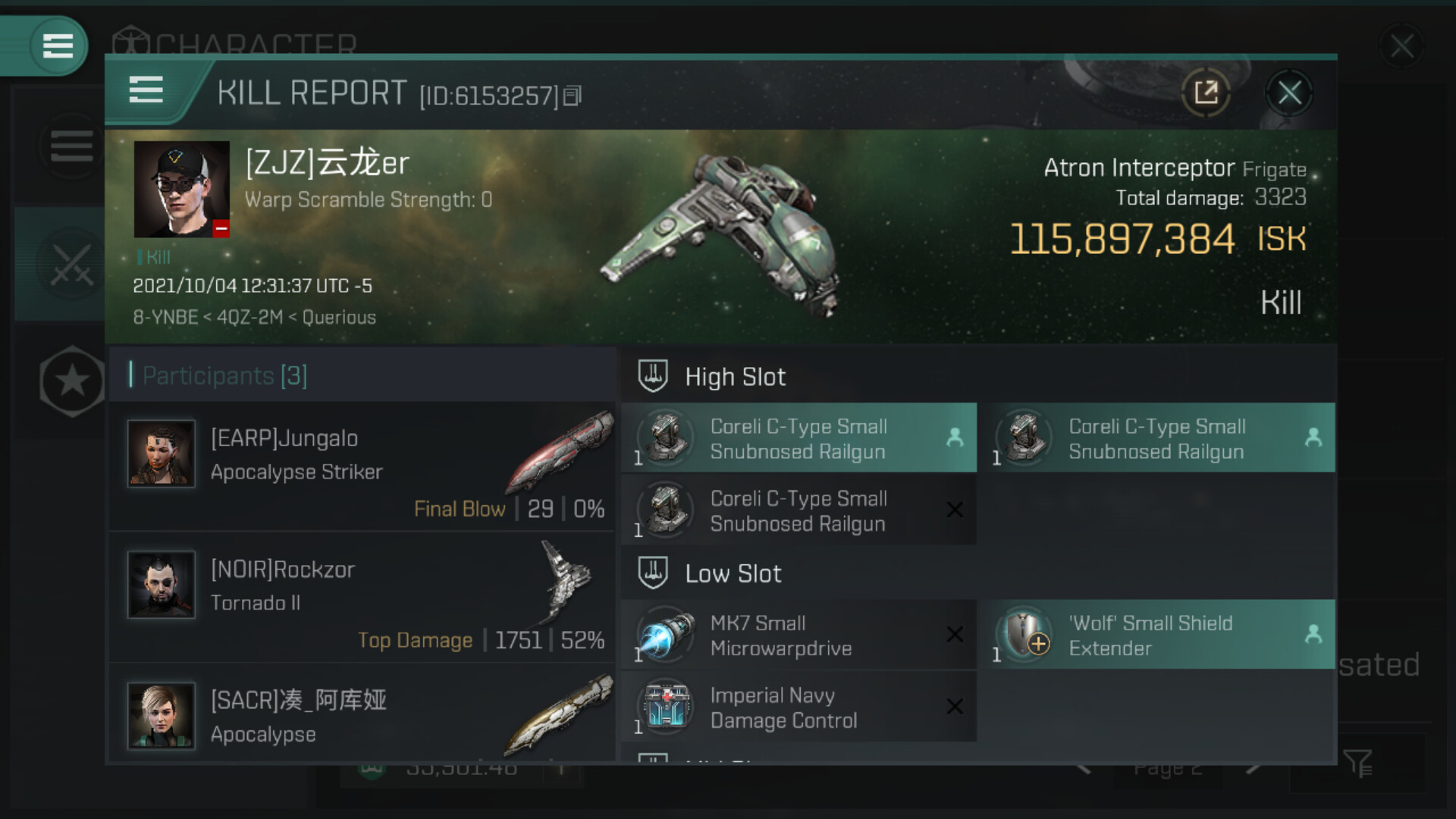
Task: Click the destroyed third Coreli Railgun entry
Action: coord(799,510)
